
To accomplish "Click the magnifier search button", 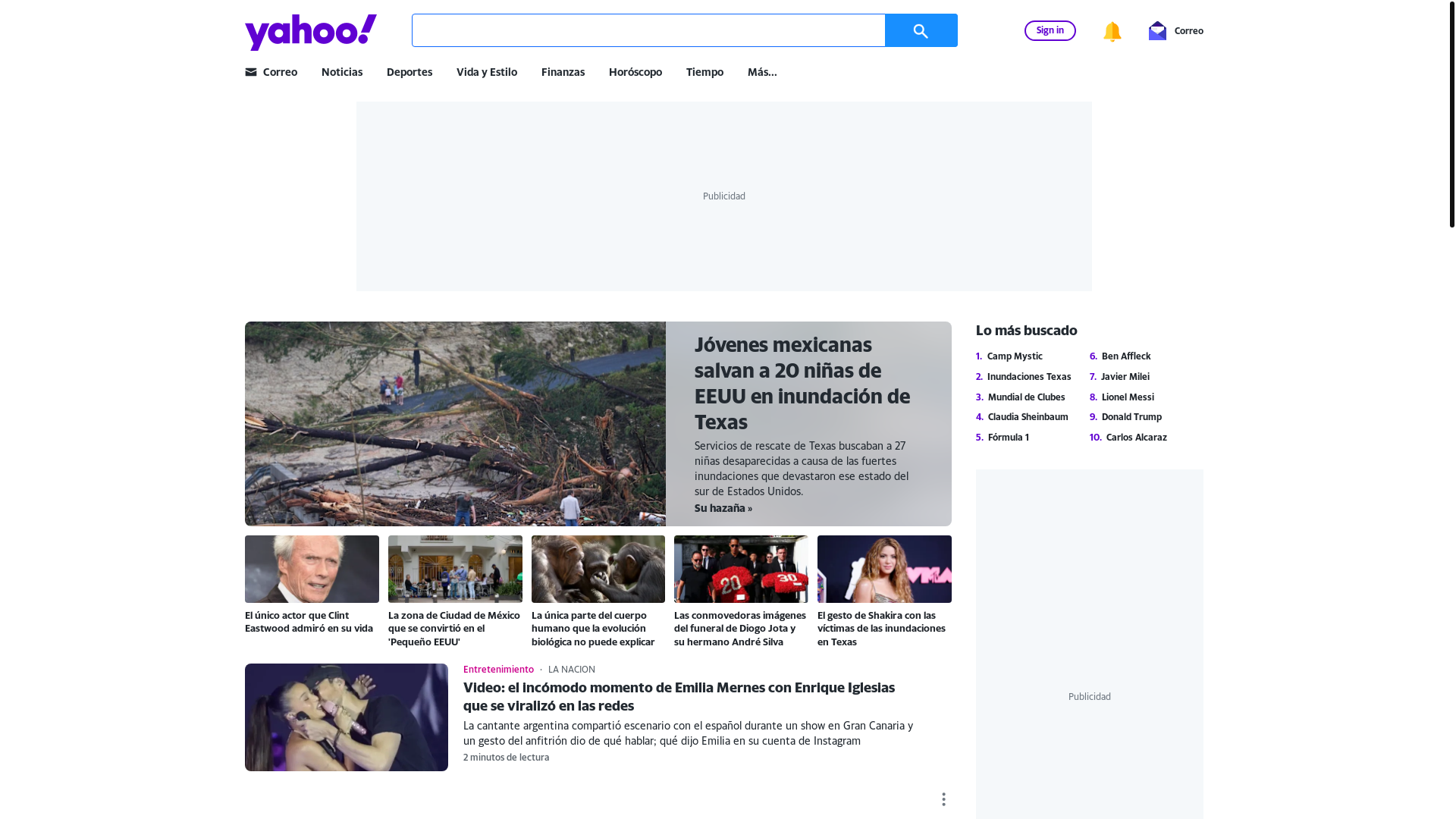I will point(921,30).
